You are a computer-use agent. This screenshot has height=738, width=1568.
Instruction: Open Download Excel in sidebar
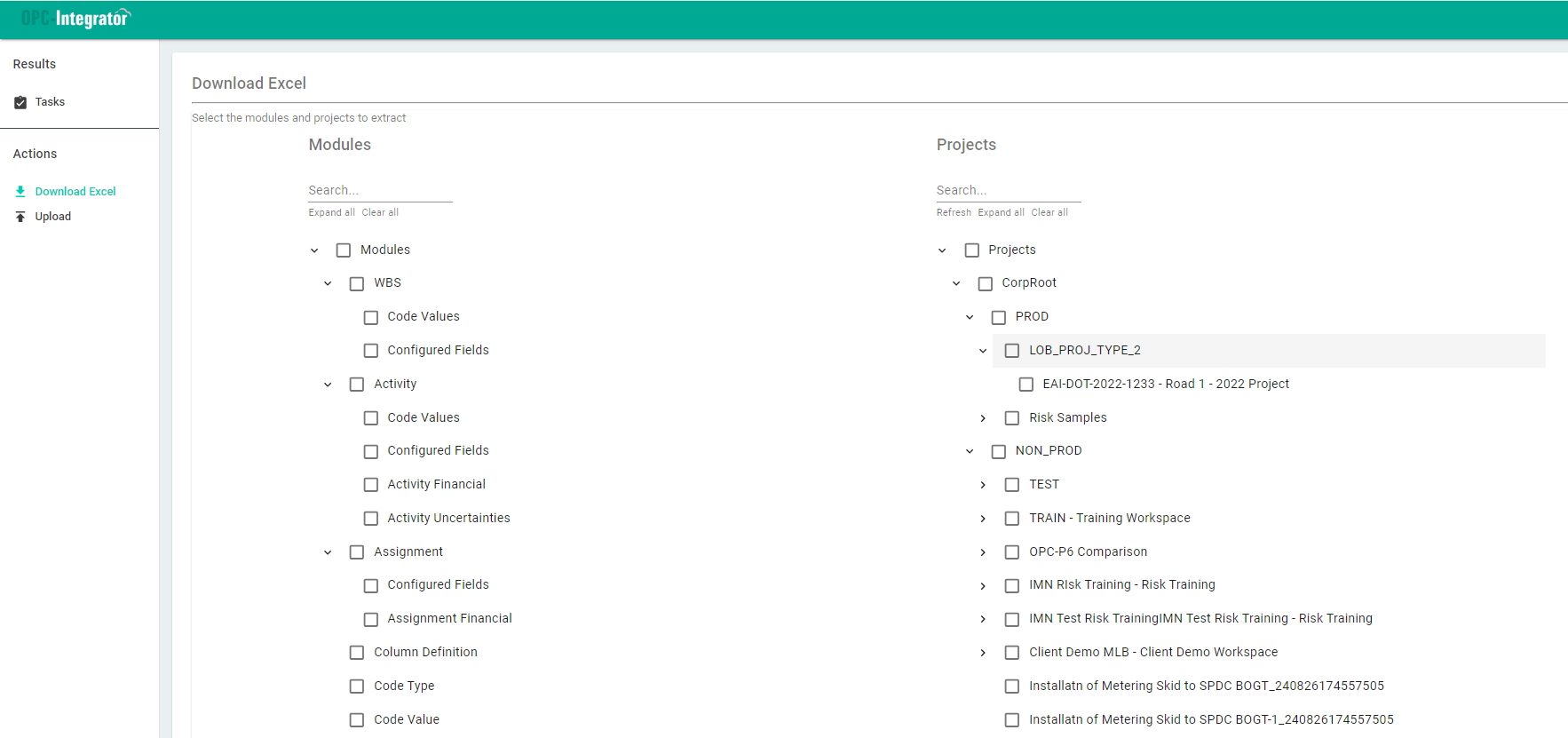point(75,192)
